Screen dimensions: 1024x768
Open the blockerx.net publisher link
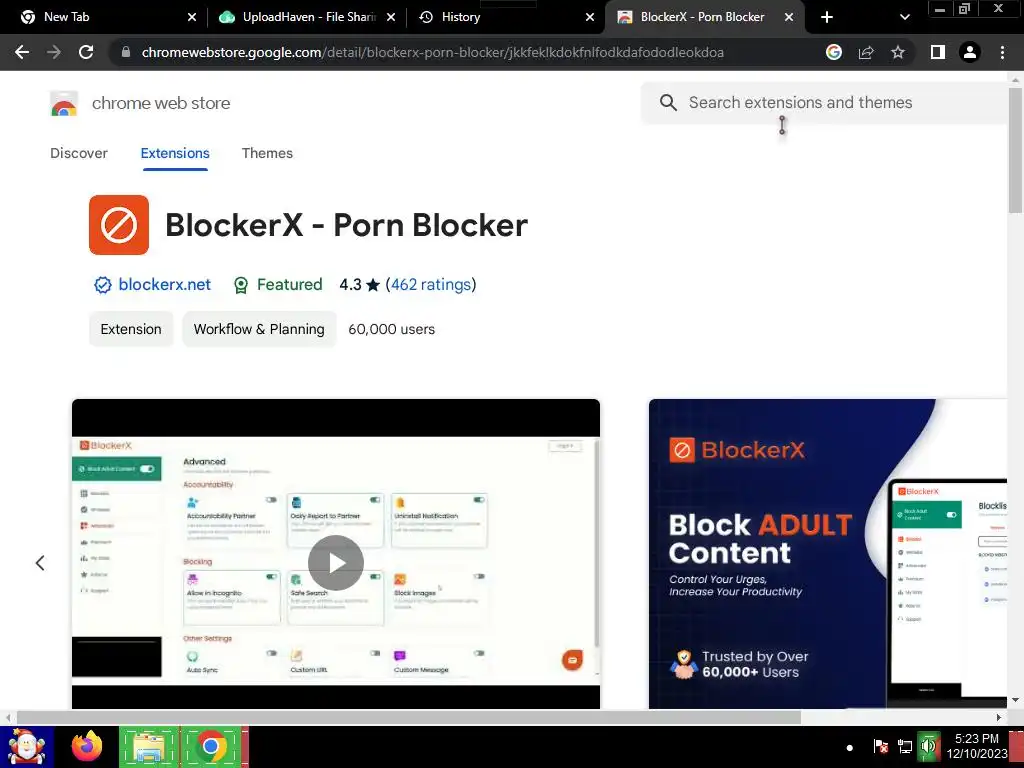(x=165, y=285)
